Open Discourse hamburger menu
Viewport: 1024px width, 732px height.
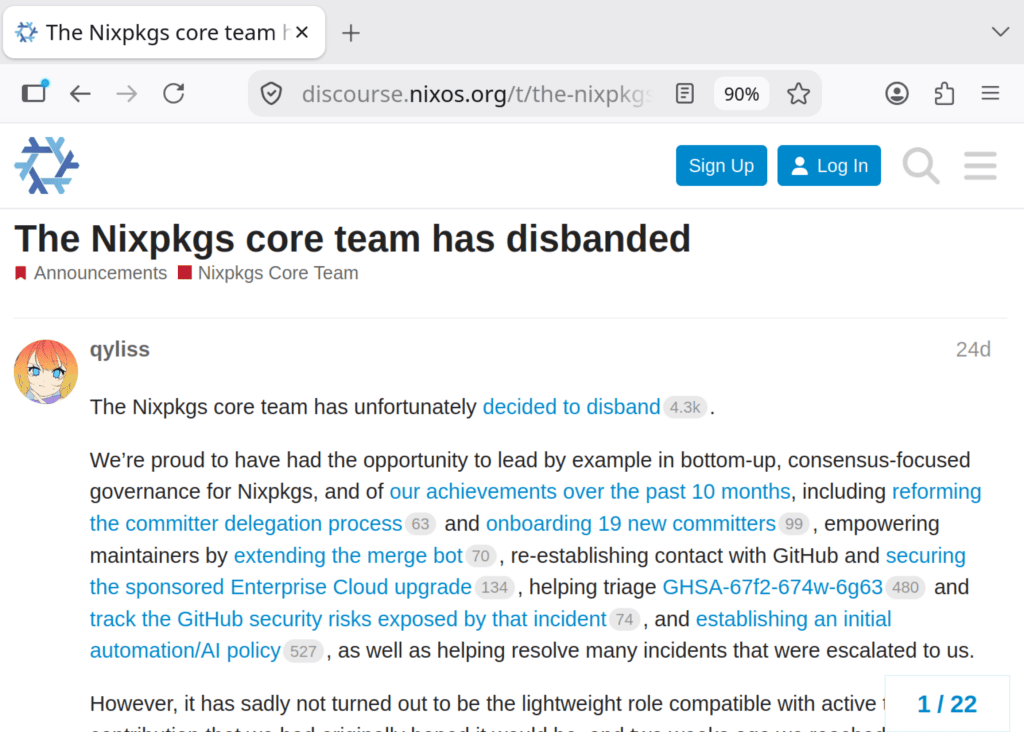[x=980, y=166]
